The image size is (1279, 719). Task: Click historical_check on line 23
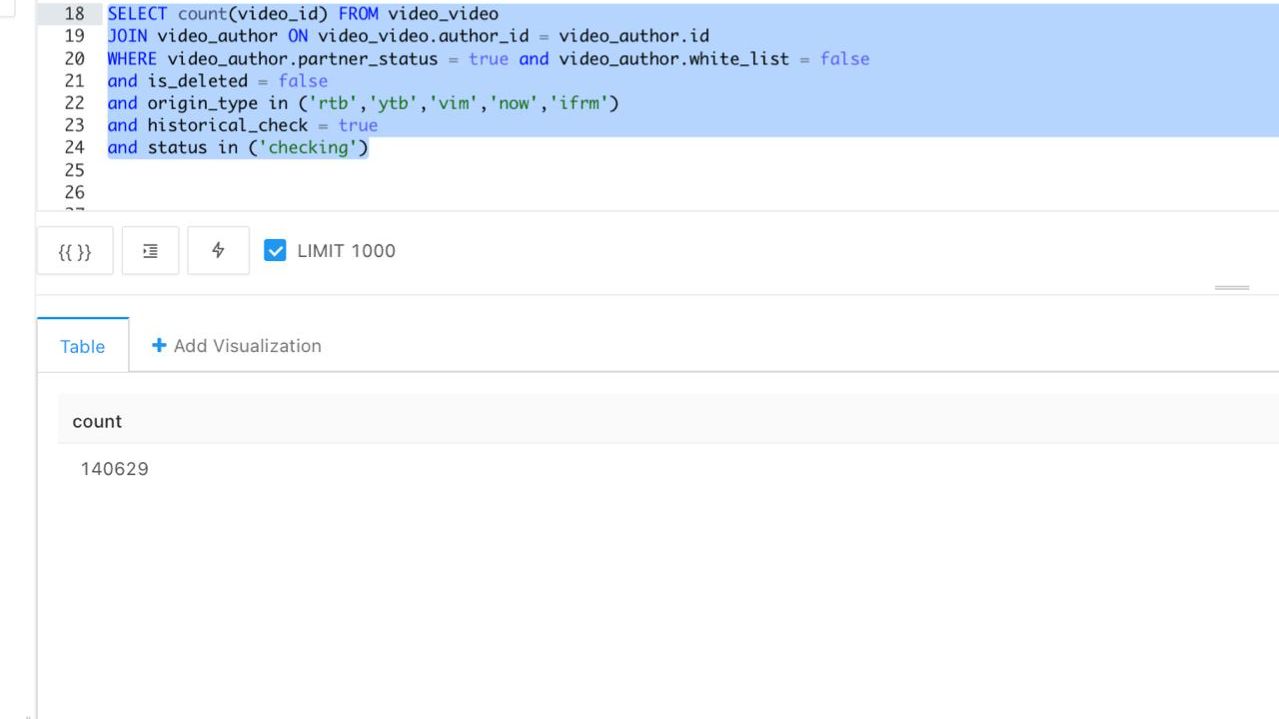pos(228,125)
